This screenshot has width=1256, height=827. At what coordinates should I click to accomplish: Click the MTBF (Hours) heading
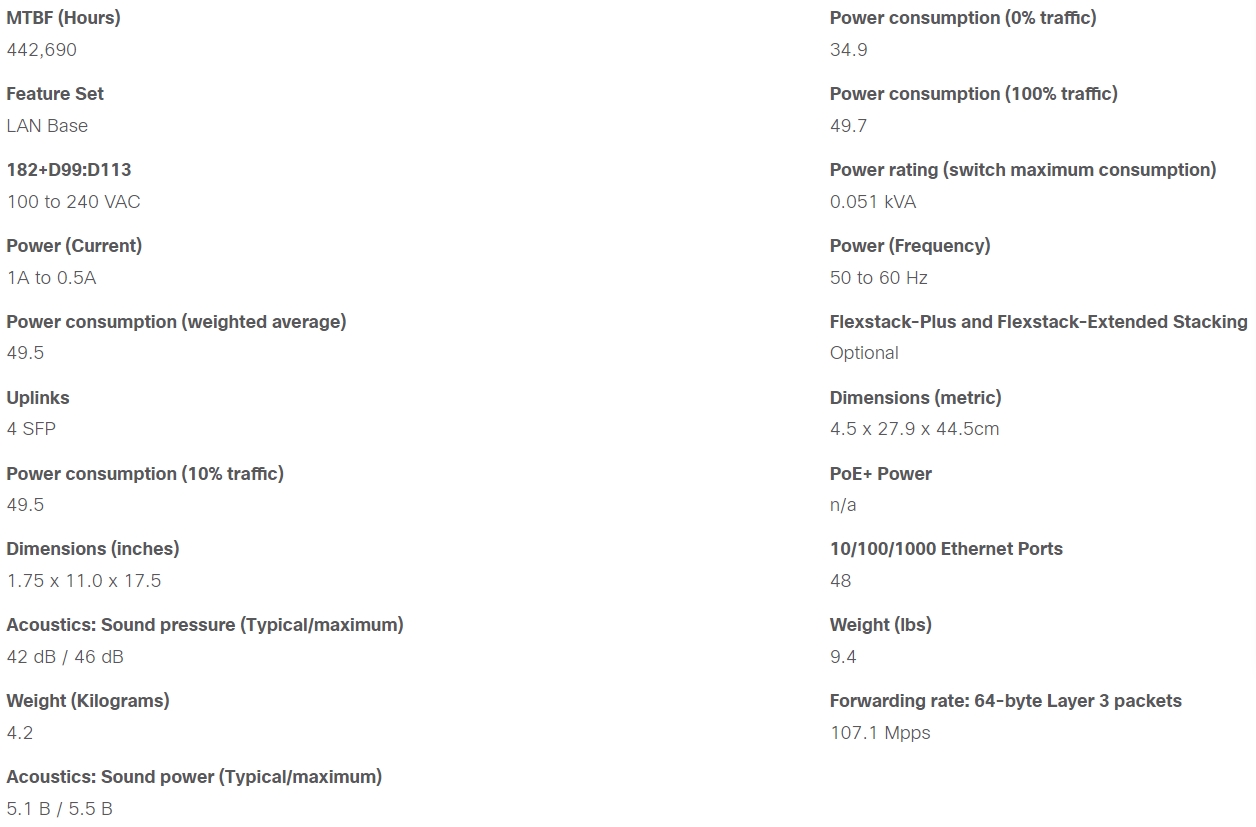click(63, 18)
